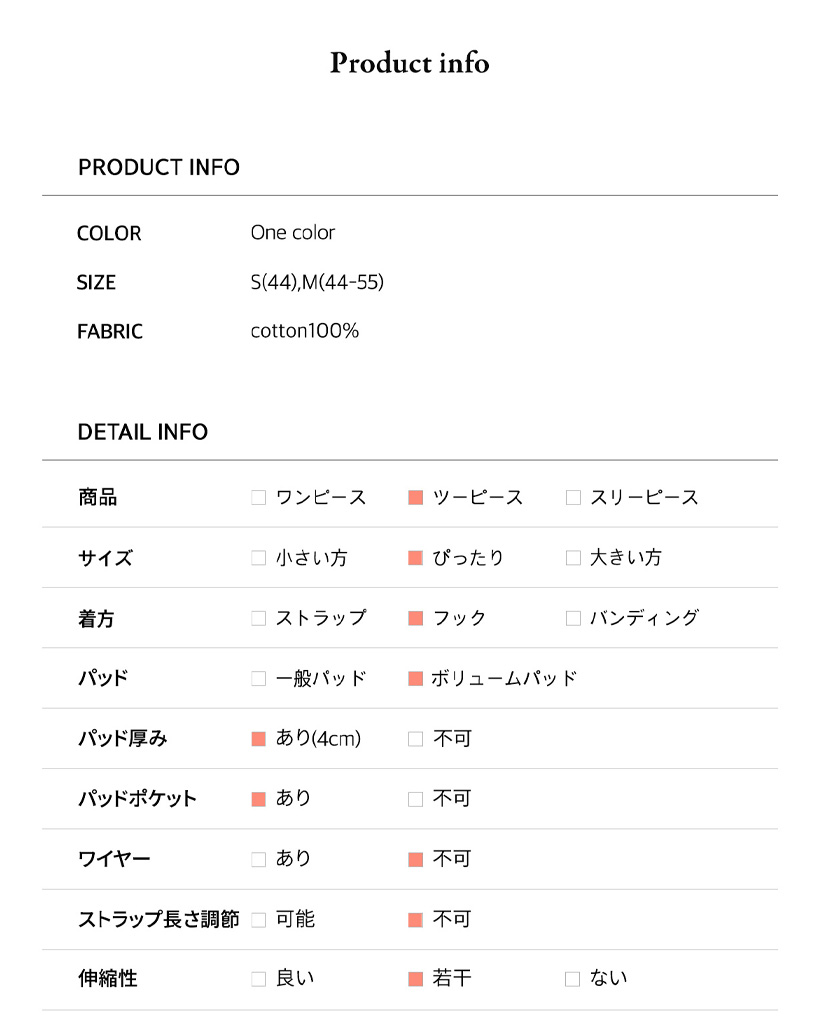Toggle the 若干 stretch checkbox
This screenshot has width=820, height=1024.
[x=416, y=979]
